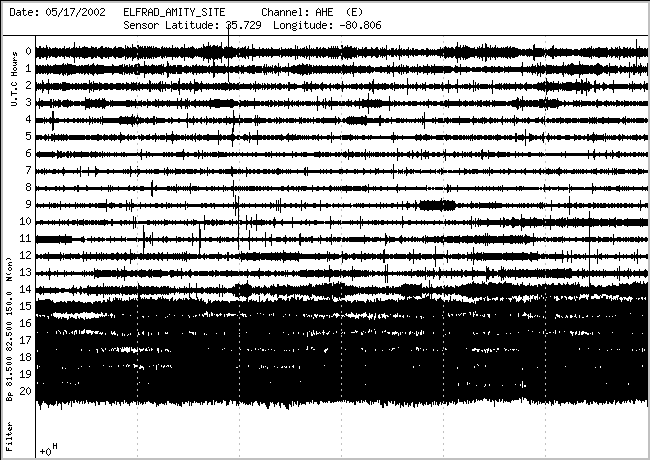Screen dimensions: 650x460
Task: Click hour label "6" on the axis
Action: 28,153
